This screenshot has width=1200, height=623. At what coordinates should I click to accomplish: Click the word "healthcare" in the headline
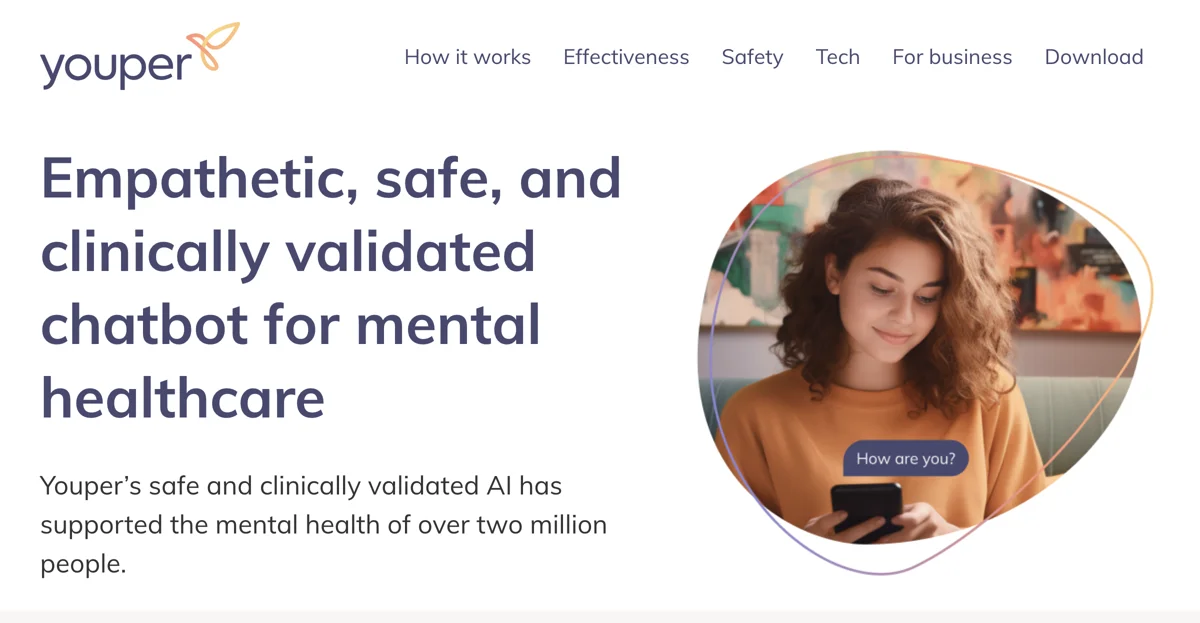coord(183,397)
